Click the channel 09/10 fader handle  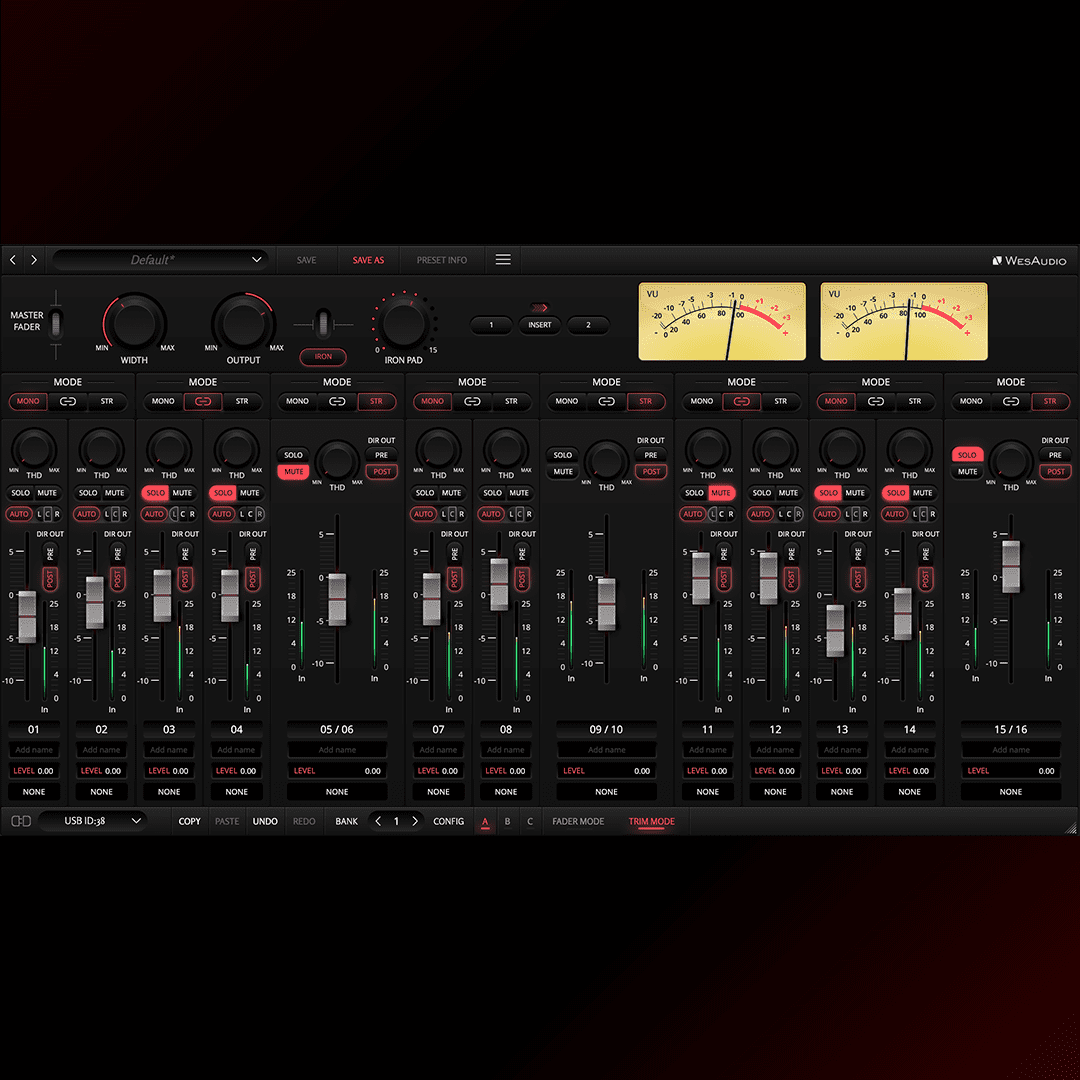point(606,603)
